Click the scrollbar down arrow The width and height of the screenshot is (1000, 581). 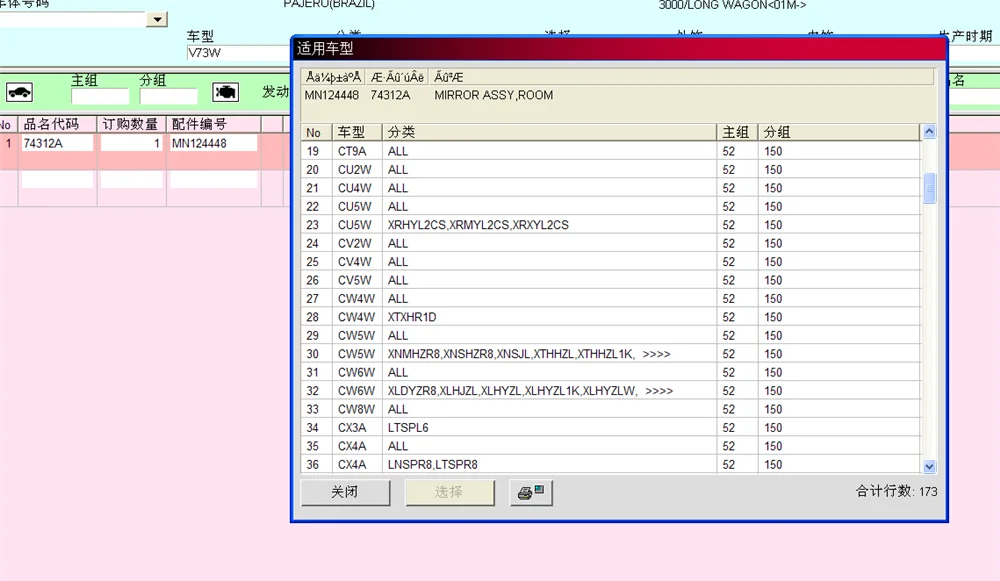(929, 466)
